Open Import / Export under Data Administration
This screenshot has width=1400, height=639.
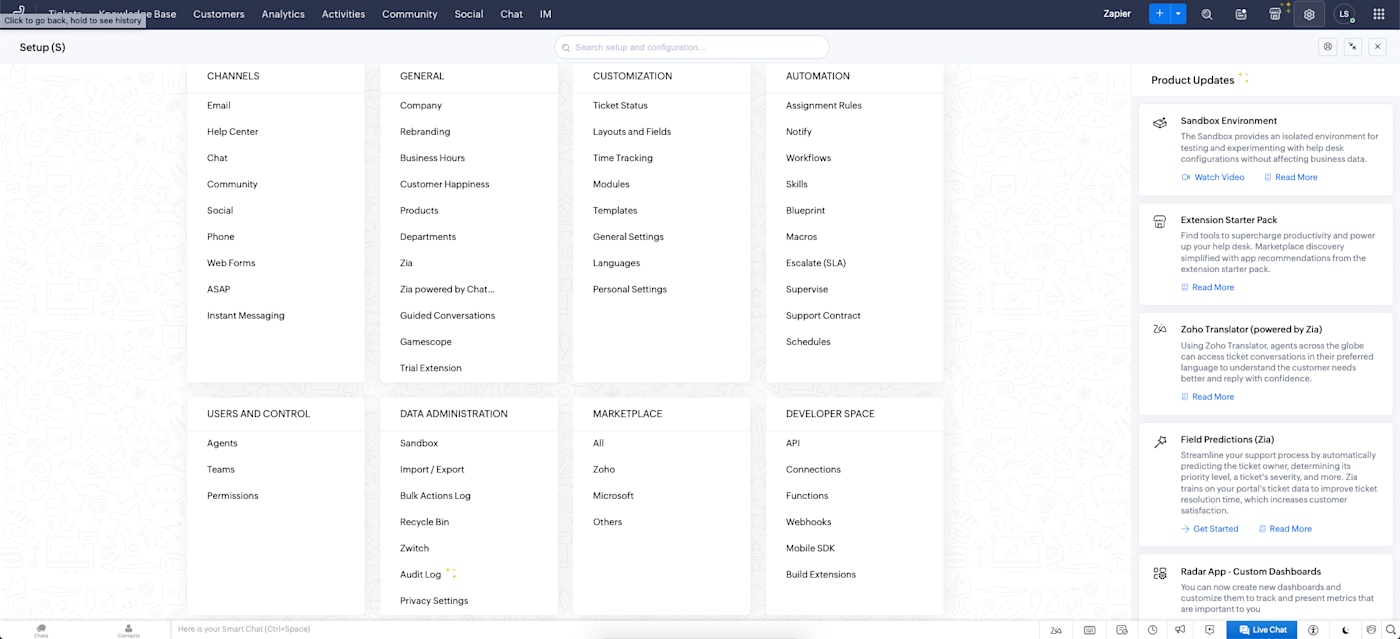point(432,469)
